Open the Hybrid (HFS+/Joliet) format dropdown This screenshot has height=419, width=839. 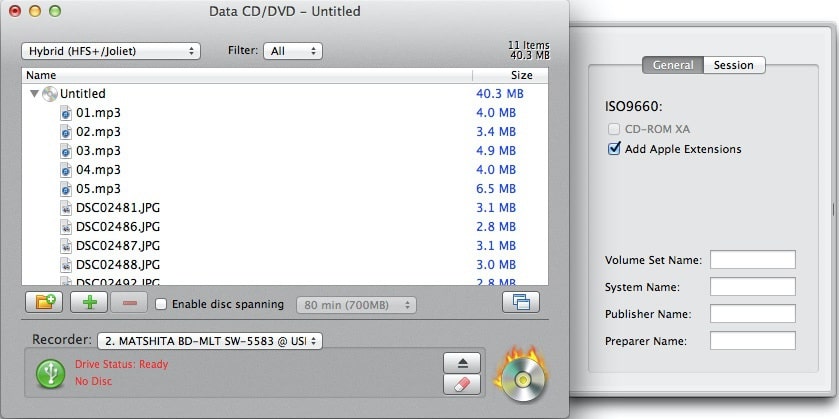tap(111, 51)
